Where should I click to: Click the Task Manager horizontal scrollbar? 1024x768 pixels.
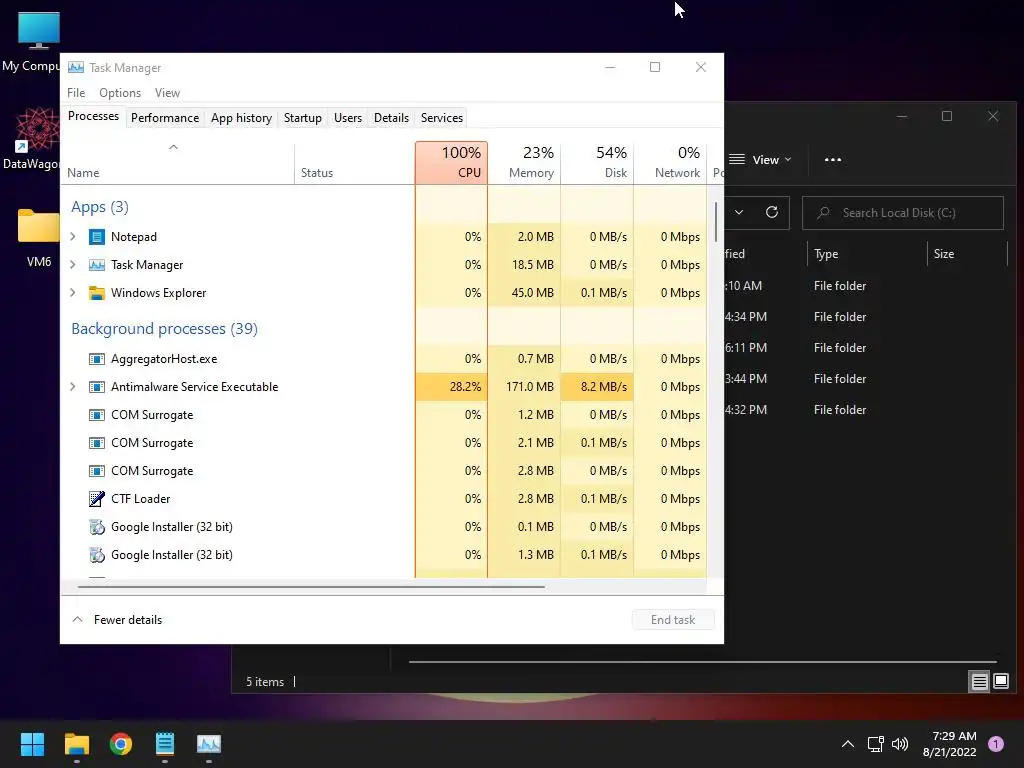(x=311, y=586)
